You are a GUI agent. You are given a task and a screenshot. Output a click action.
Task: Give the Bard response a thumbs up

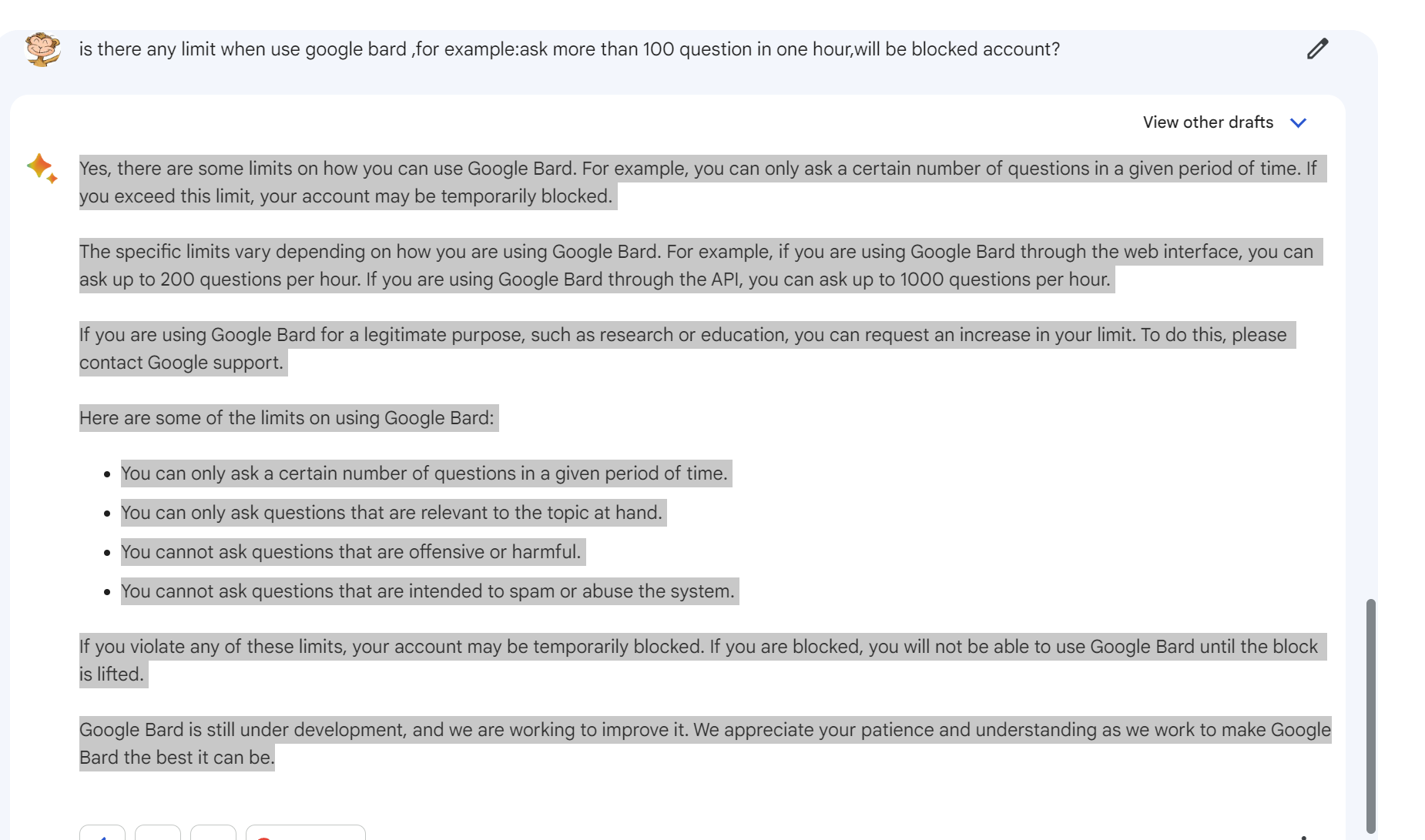[x=102, y=835]
